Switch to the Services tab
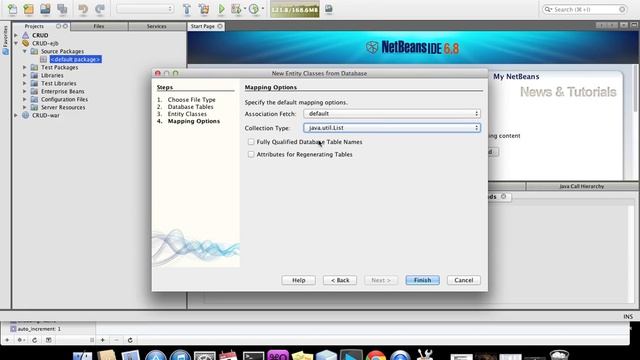 coord(156,26)
